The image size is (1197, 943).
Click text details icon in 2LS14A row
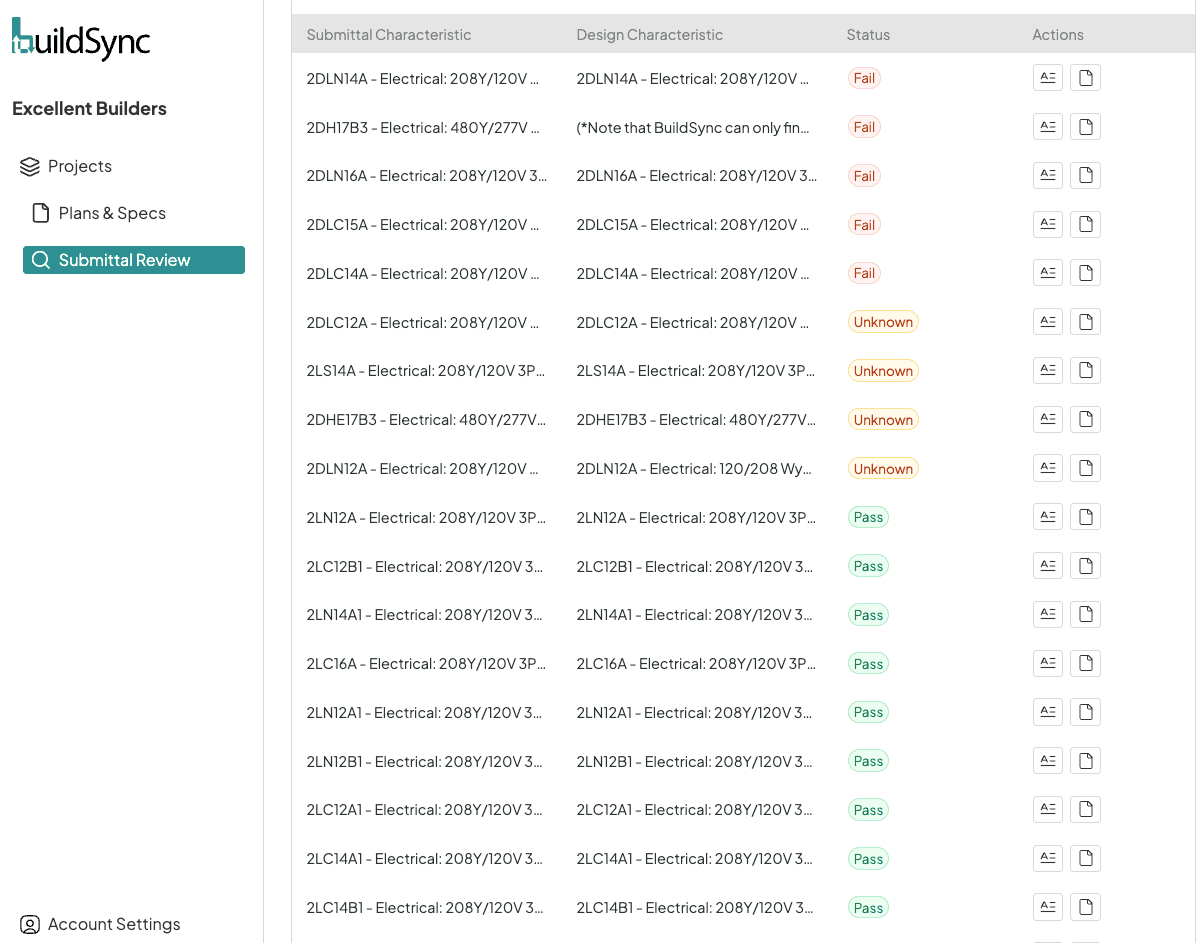pyautogui.click(x=1048, y=371)
